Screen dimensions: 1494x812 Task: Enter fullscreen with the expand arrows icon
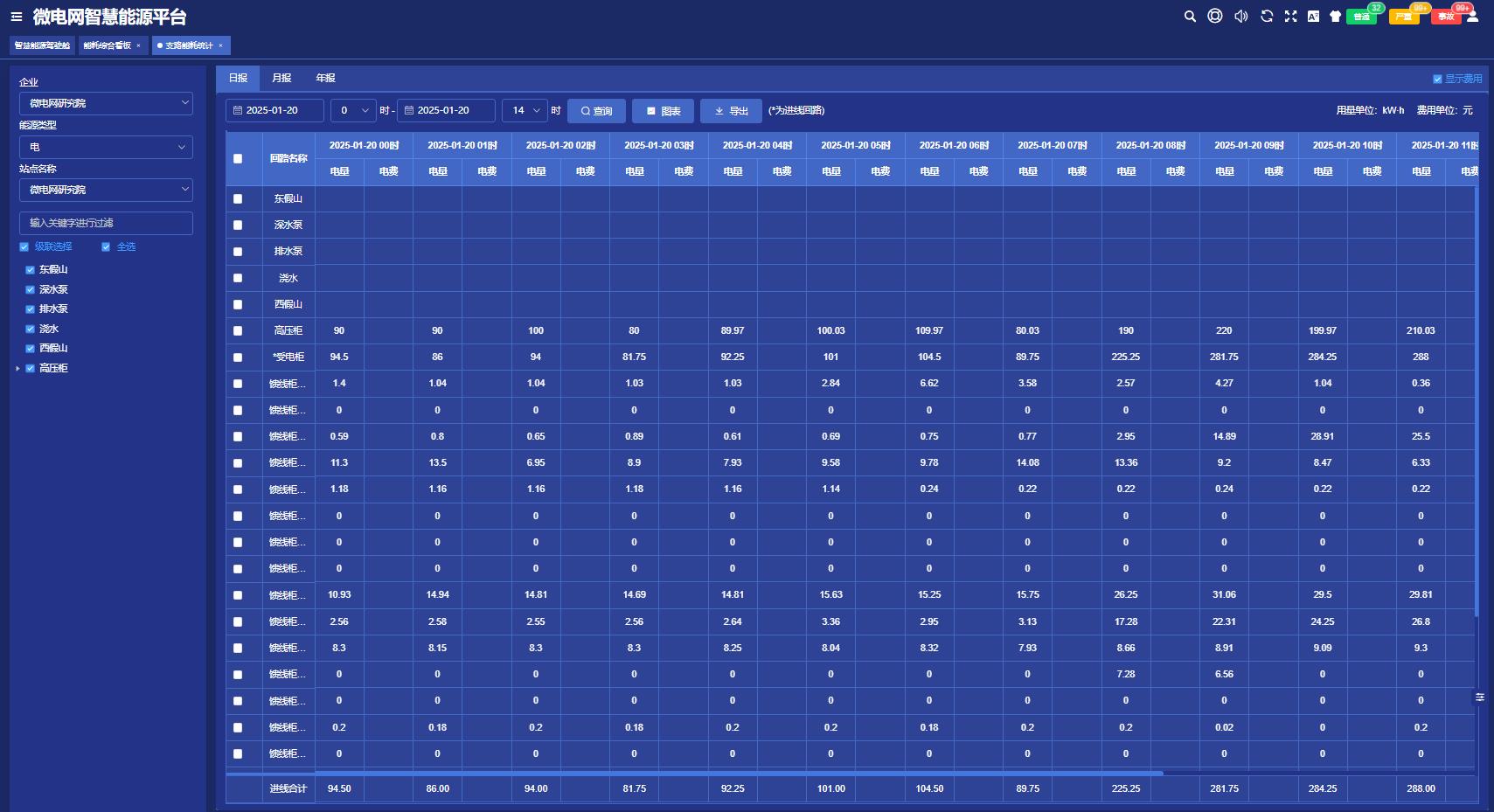point(1290,17)
